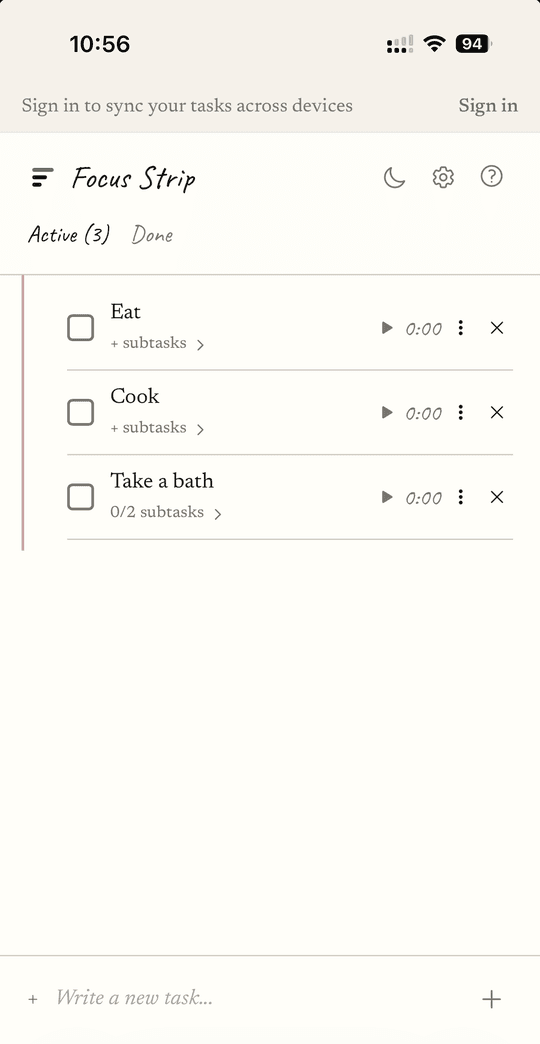The height and width of the screenshot is (1044, 540).
Task: Open the three-dot menu for Take a bath
Action: [460, 497]
